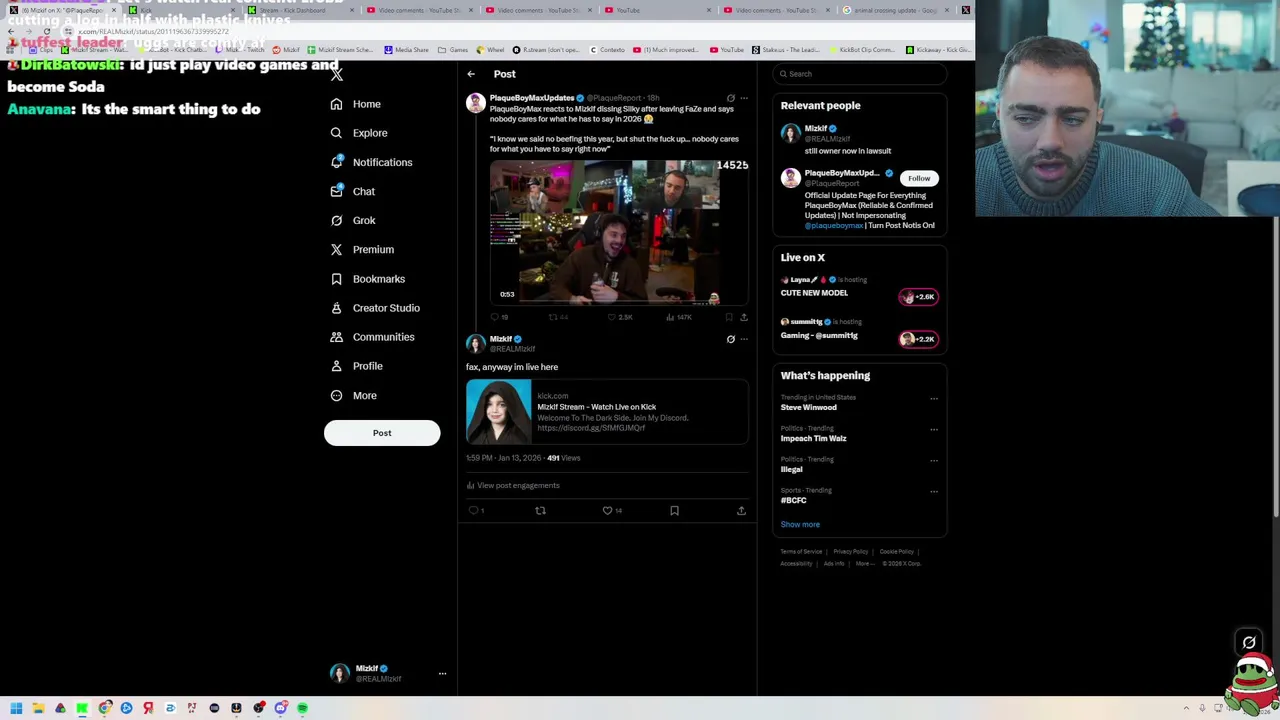This screenshot has width=1280, height=720.
Task: Open Mizkif avatar on his post
Action: tap(476, 344)
